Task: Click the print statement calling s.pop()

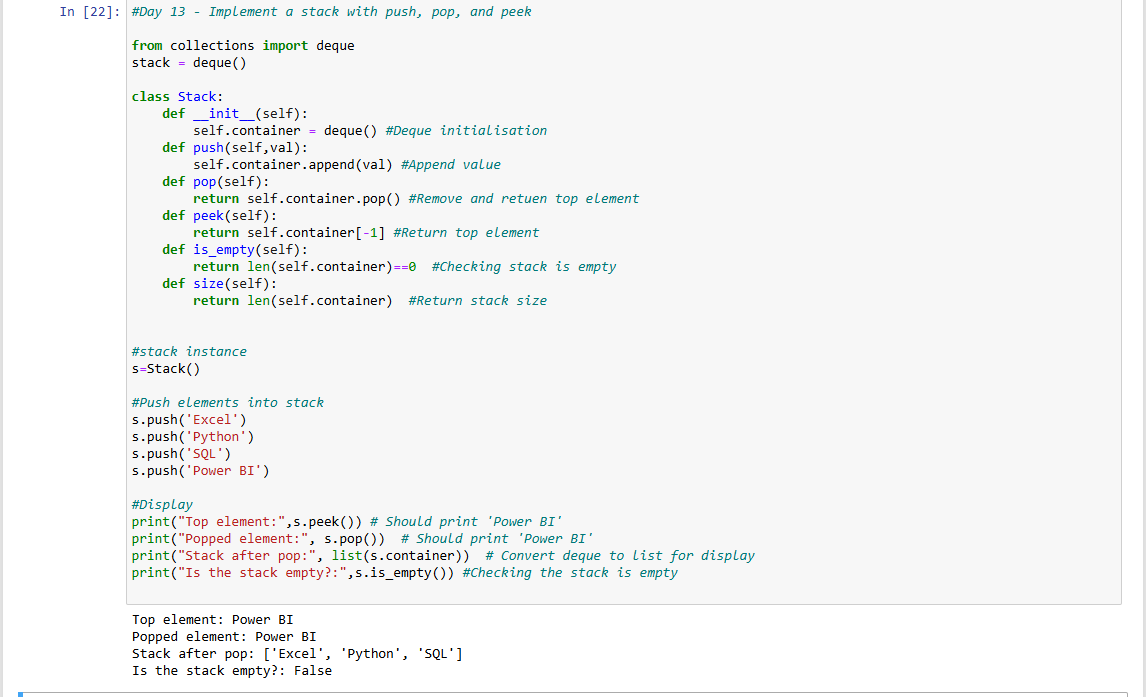Action: pos(258,538)
